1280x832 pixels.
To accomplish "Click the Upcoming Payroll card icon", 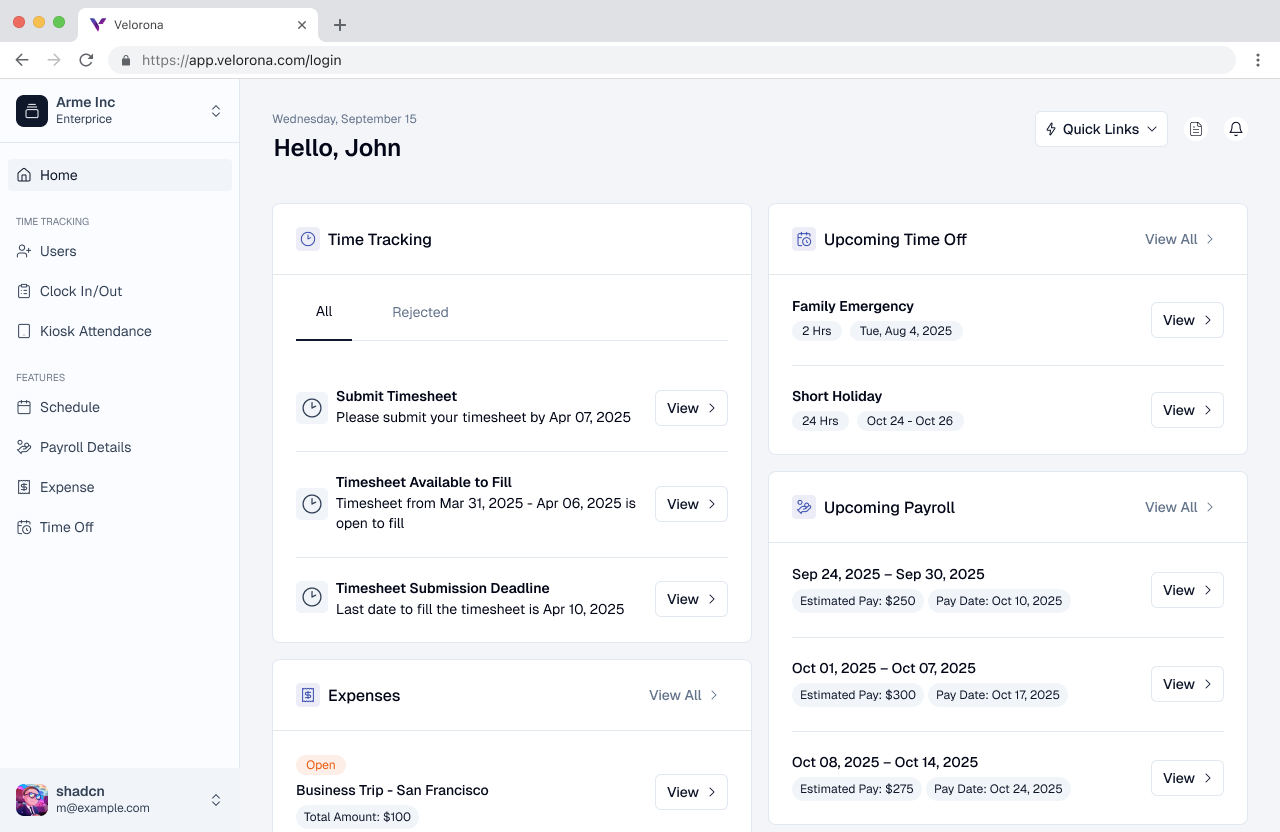I will click(x=804, y=507).
